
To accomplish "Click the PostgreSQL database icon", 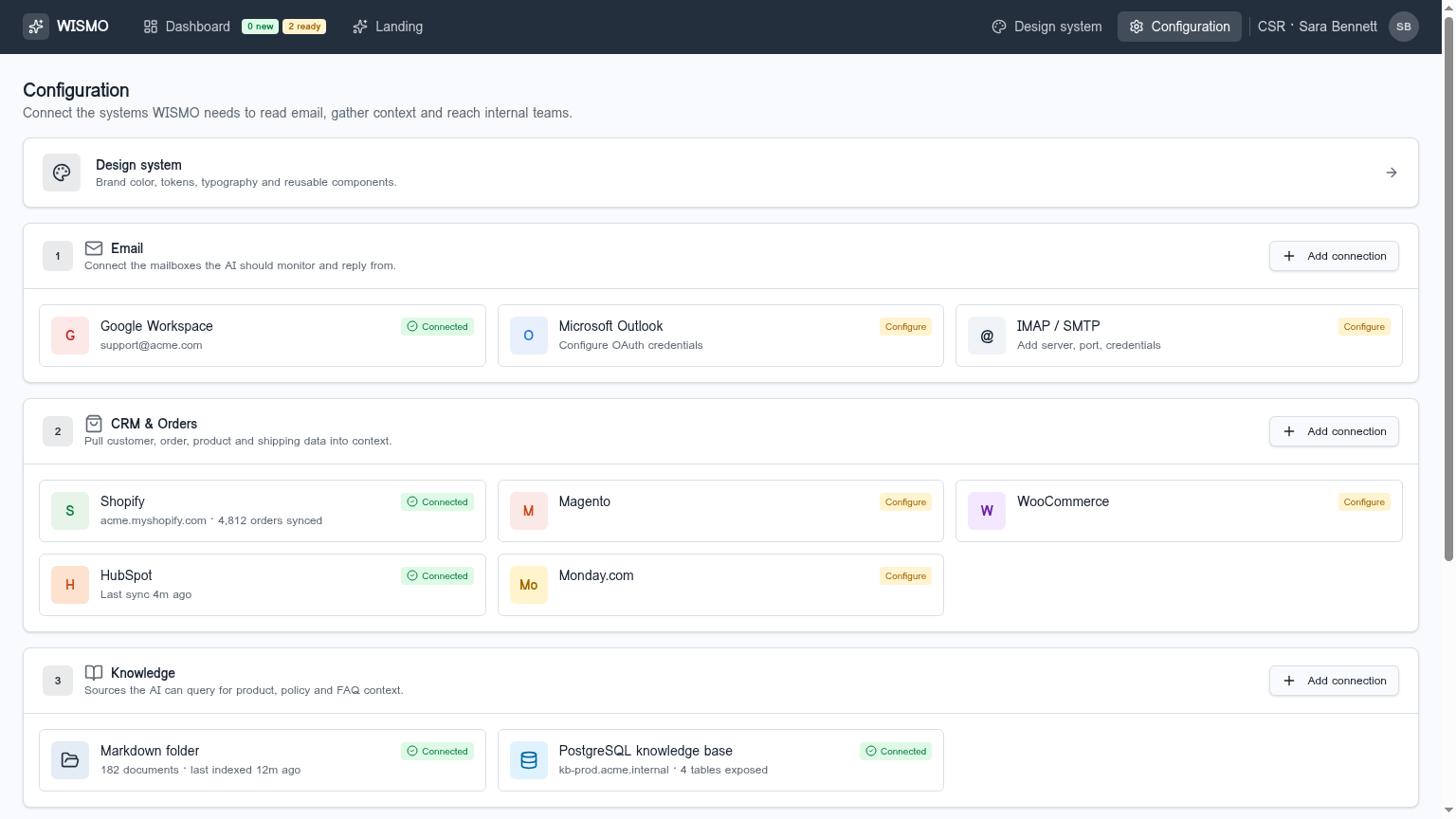I will point(529,760).
